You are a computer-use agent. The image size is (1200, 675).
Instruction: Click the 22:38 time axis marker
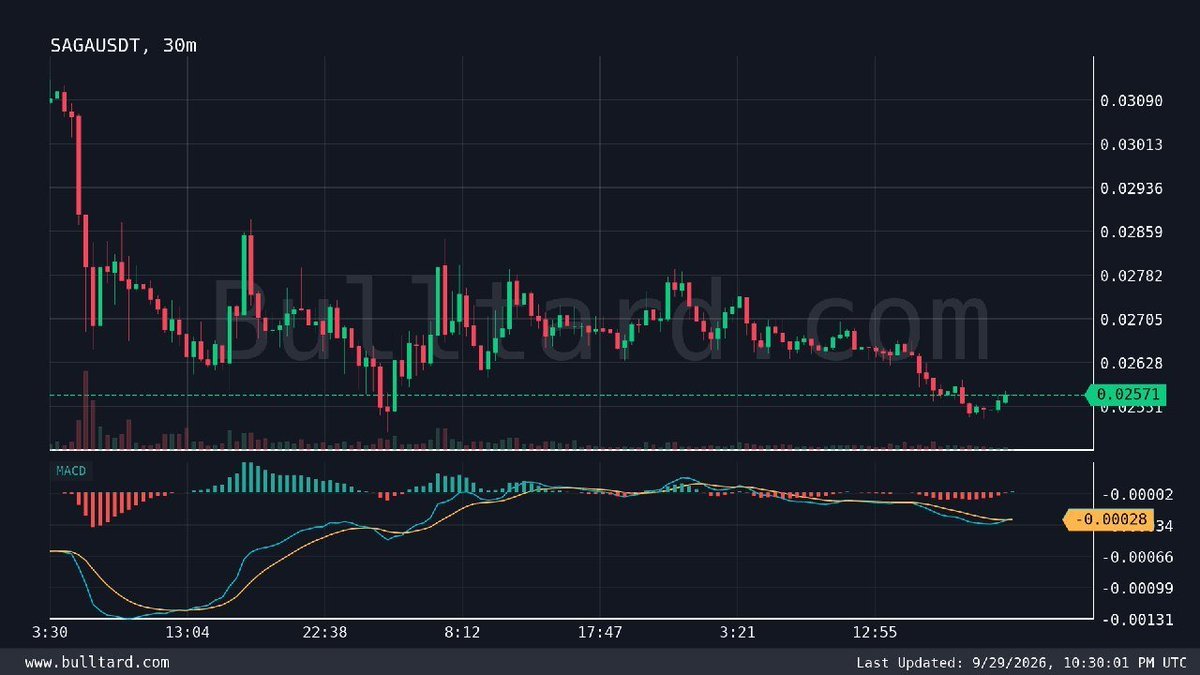click(324, 633)
